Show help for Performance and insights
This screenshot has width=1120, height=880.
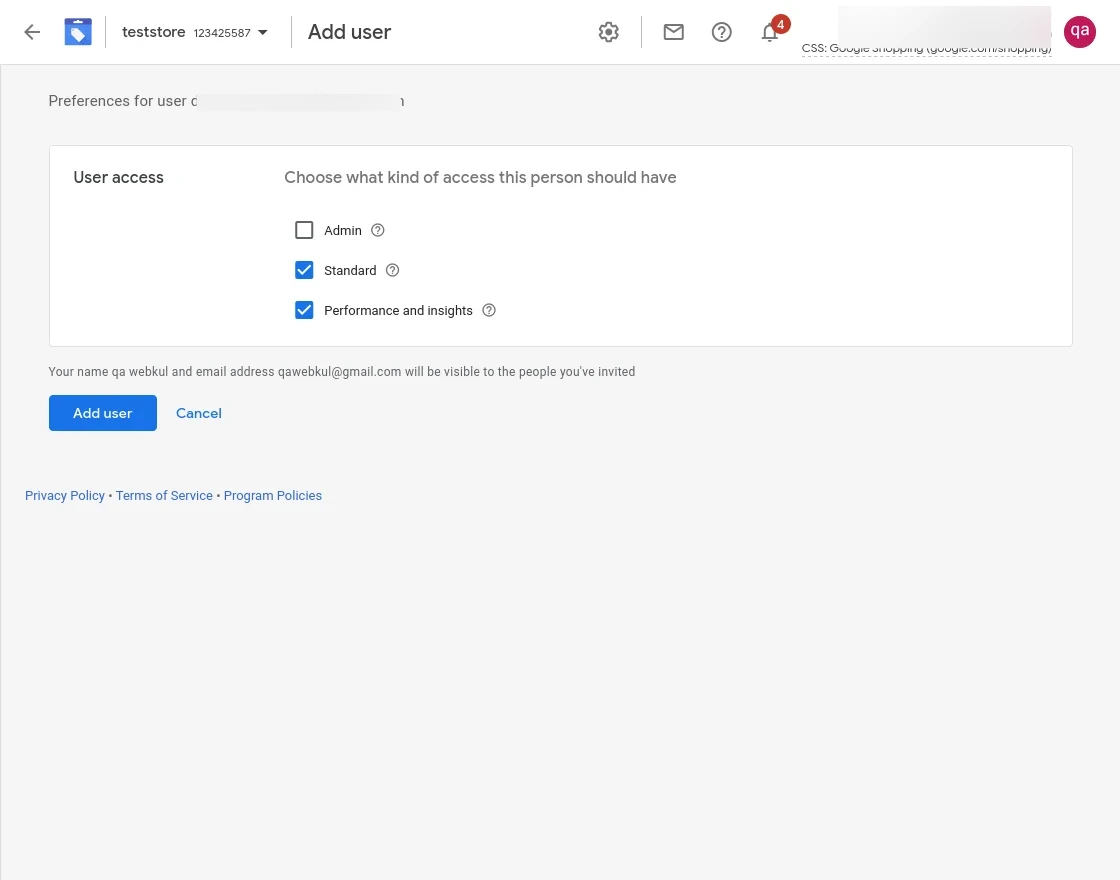pyautogui.click(x=489, y=310)
